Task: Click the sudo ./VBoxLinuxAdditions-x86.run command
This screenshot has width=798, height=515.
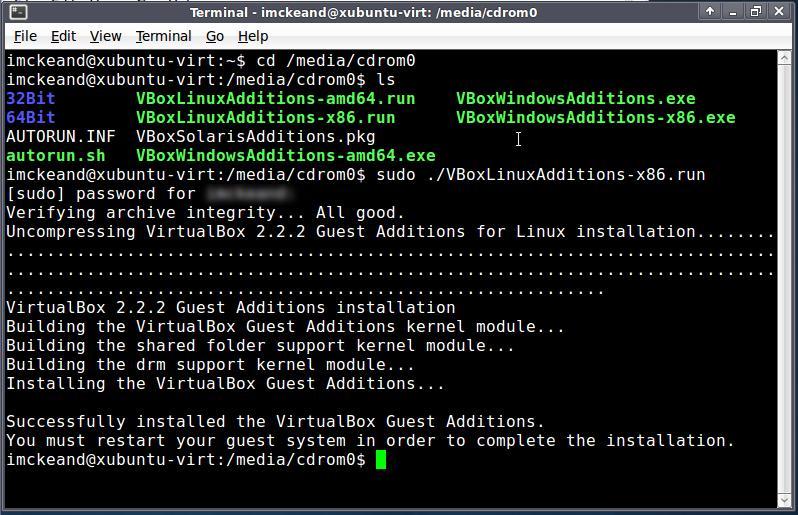Action: click(x=540, y=175)
